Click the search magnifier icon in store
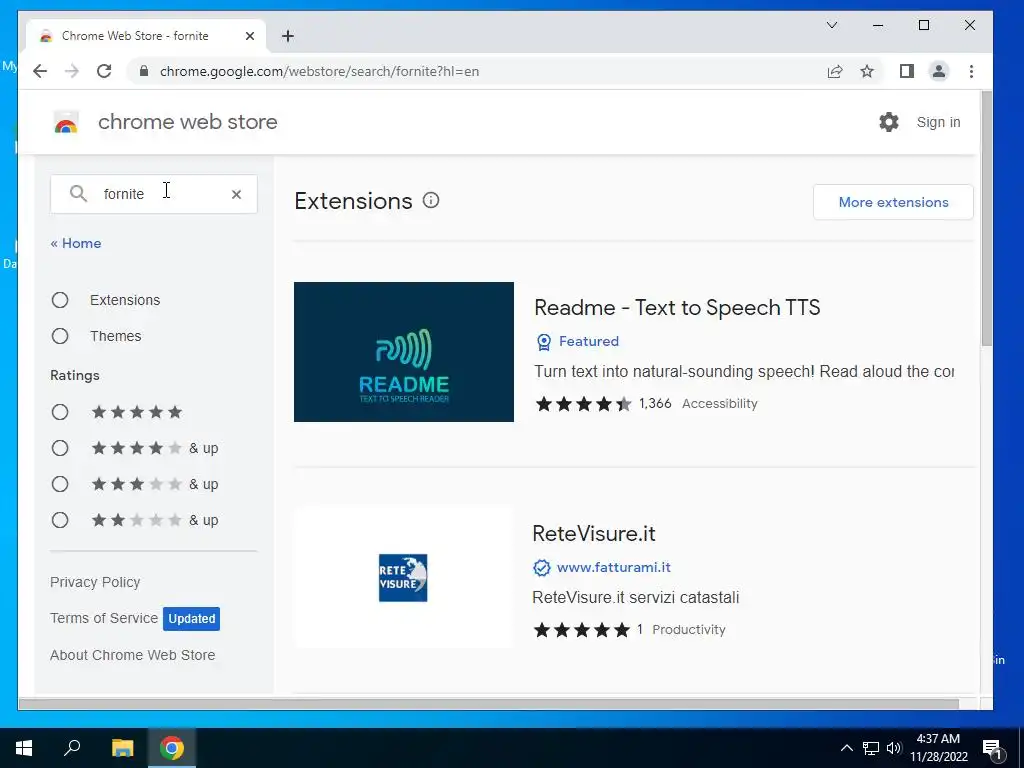The image size is (1024, 768). click(78, 193)
